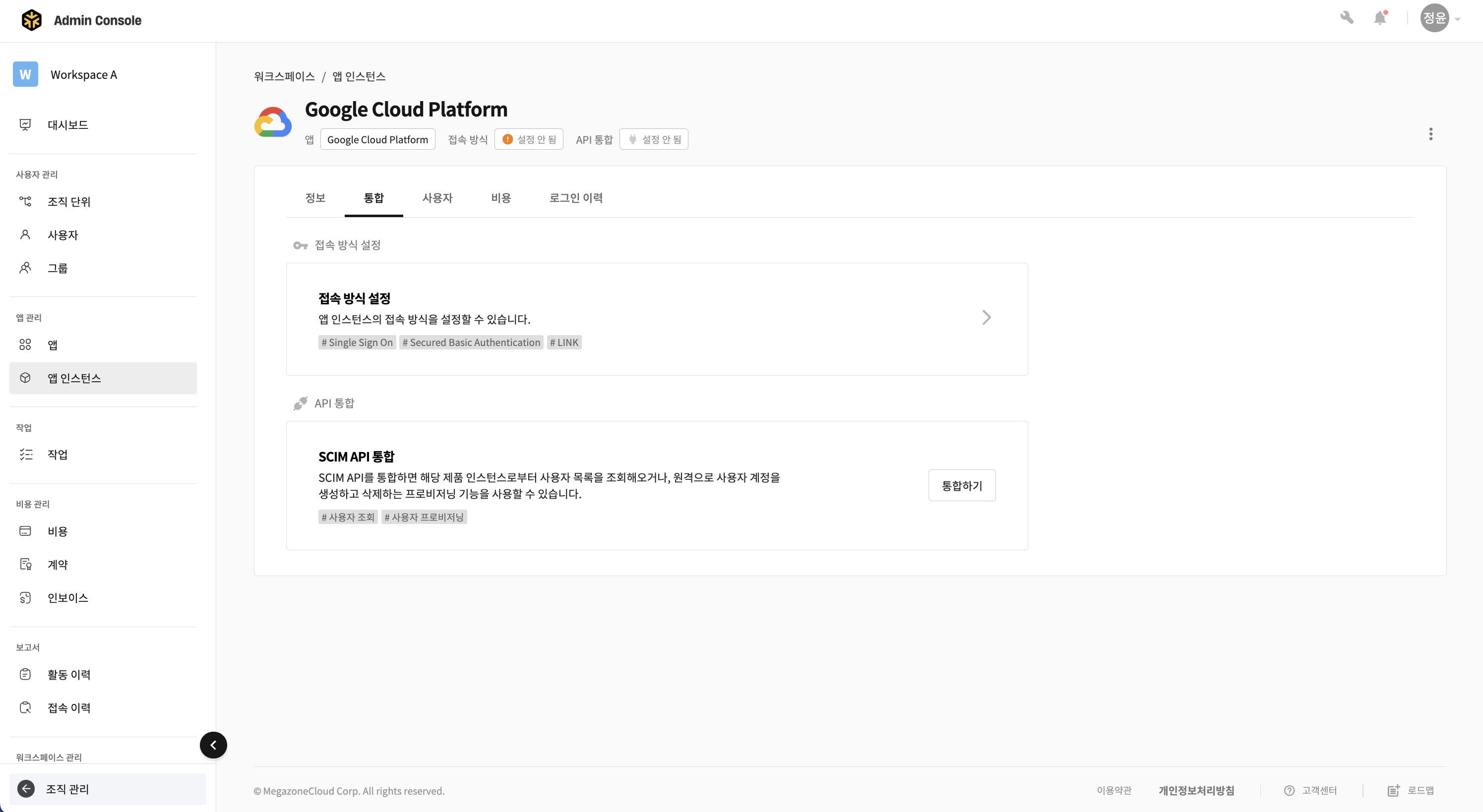Click the 정윤 user avatar
The width and height of the screenshot is (1483, 812).
pos(1434,18)
